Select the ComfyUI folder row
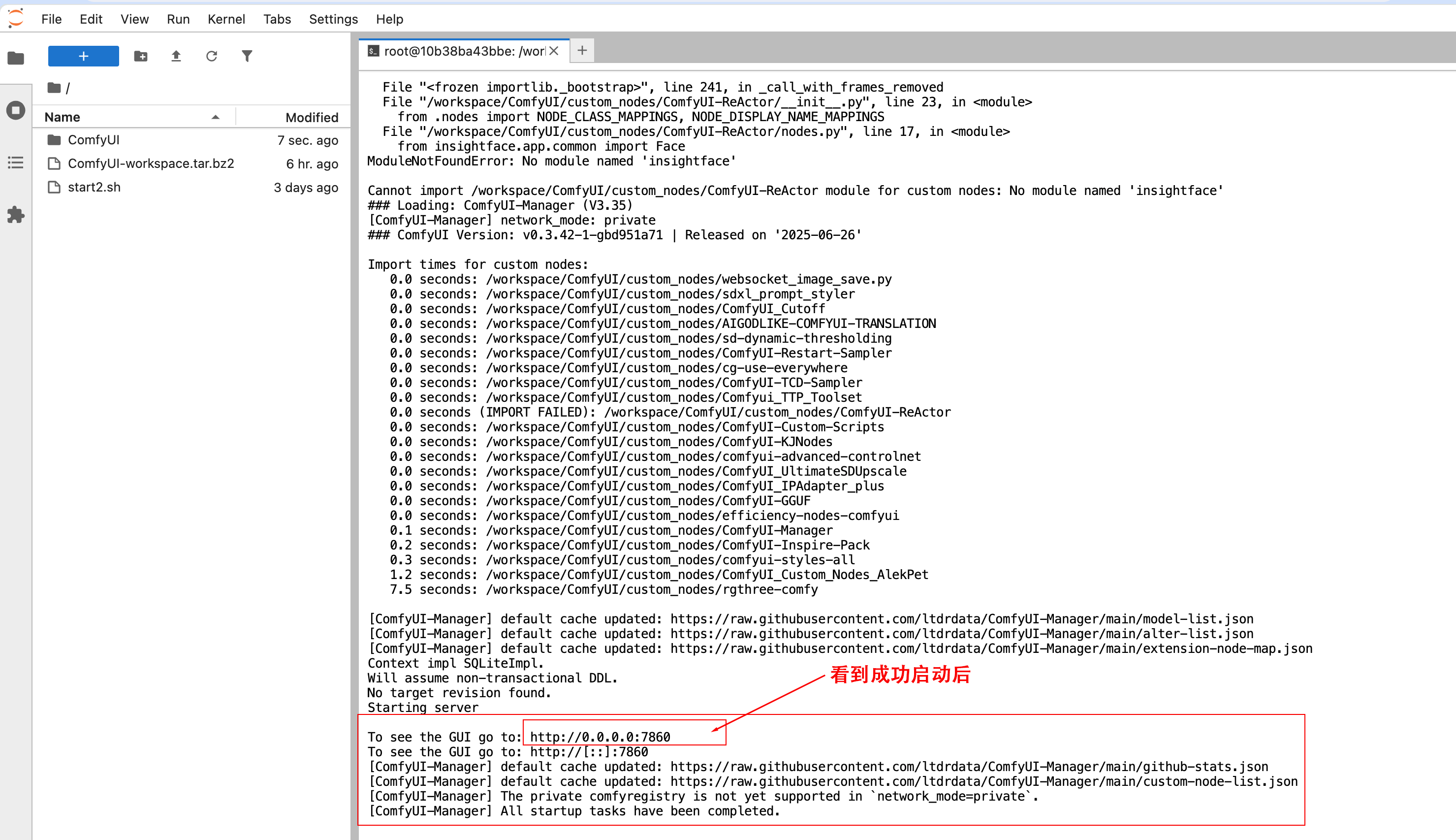This screenshot has height=840, width=1456. (x=191, y=140)
